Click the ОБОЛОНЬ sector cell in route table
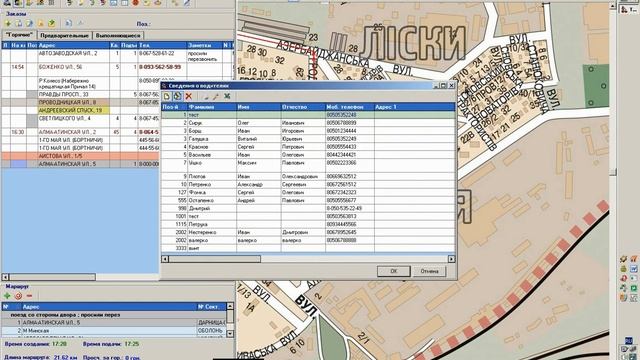 [211, 331]
